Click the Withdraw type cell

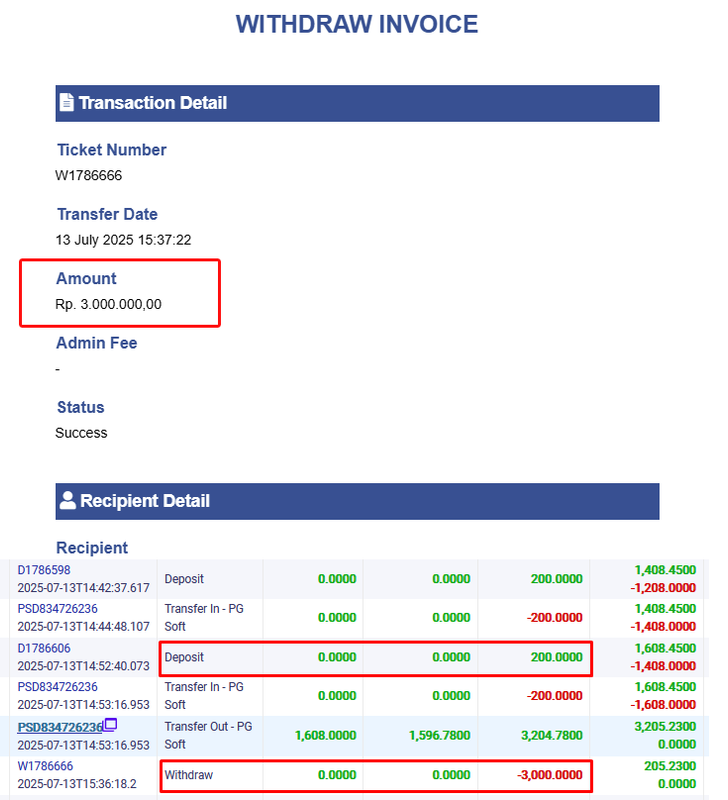pyautogui.click(x=189, y=775)
